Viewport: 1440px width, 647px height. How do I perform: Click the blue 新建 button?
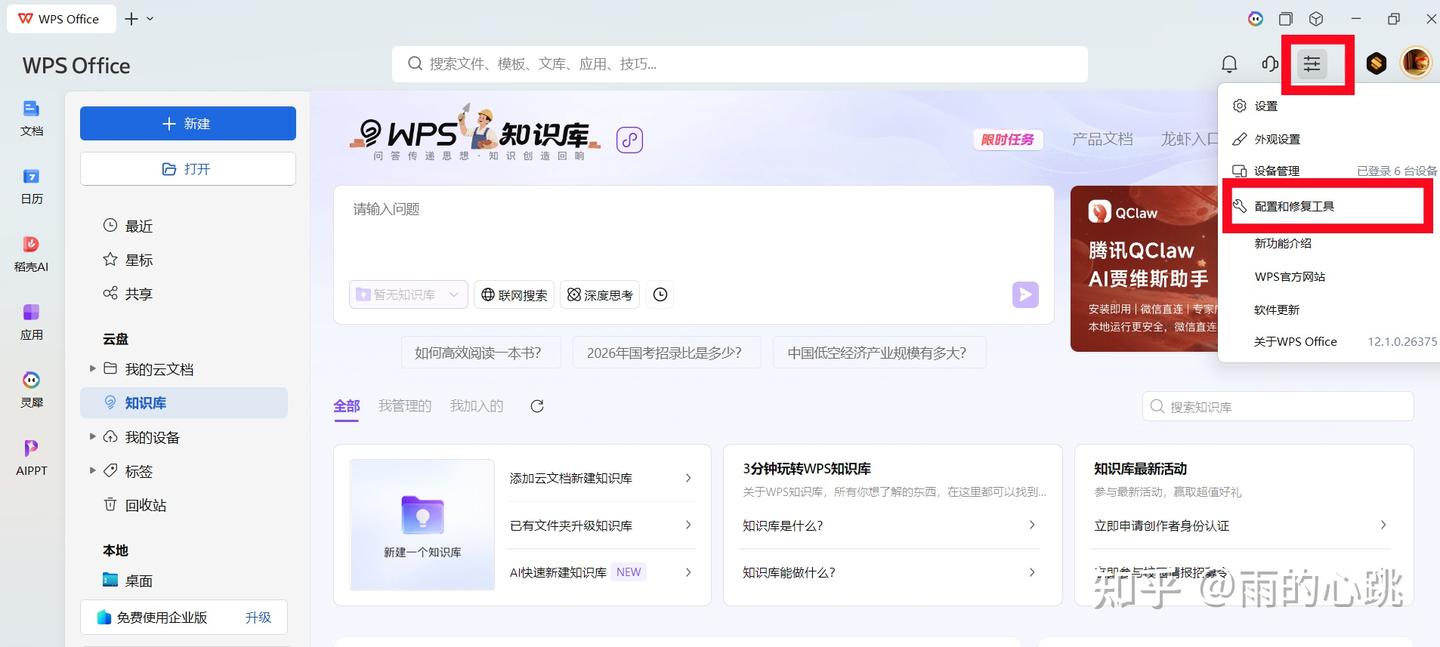188,123
